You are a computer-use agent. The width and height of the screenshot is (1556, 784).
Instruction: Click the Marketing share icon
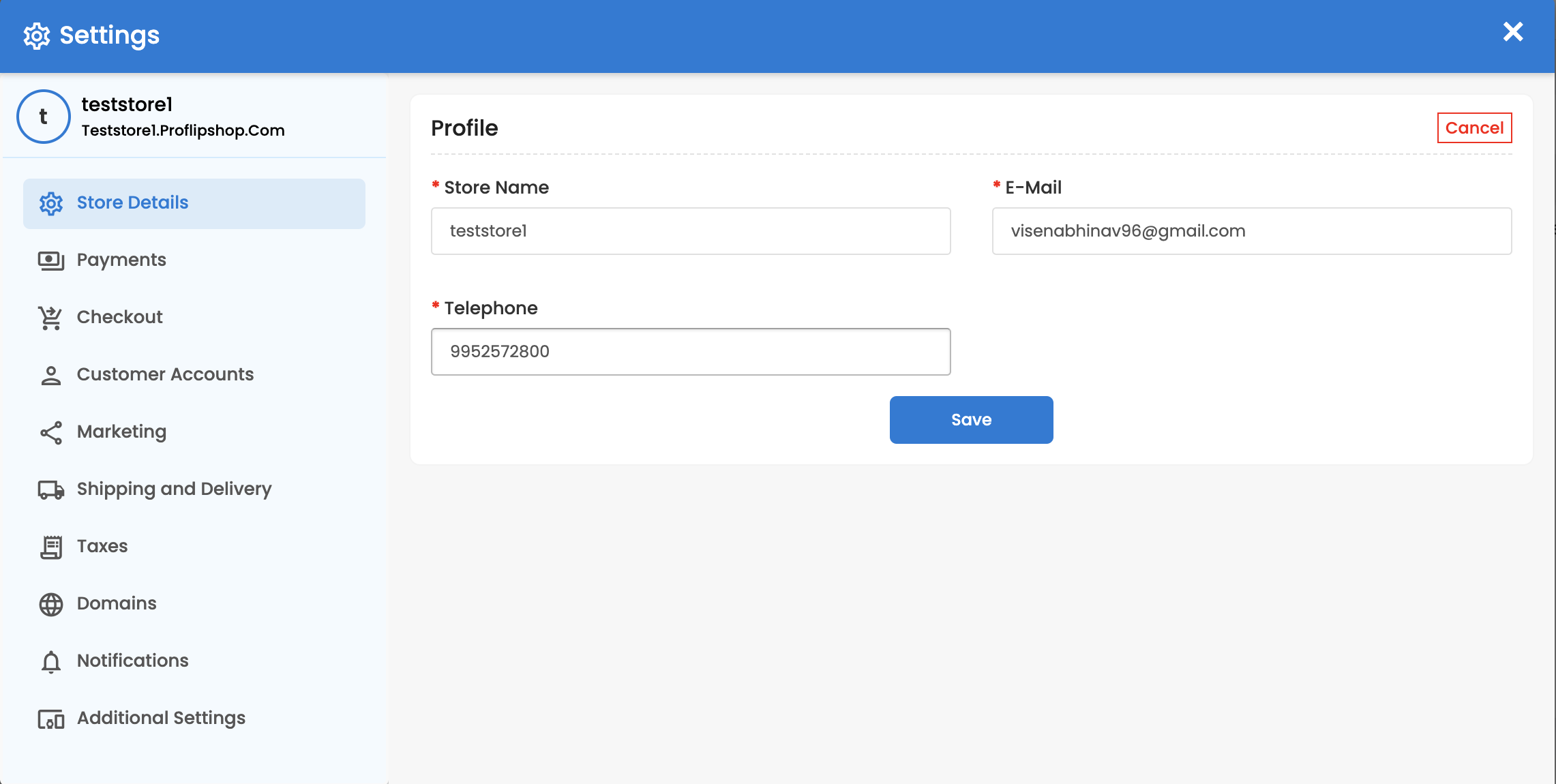tap(51, 432)
